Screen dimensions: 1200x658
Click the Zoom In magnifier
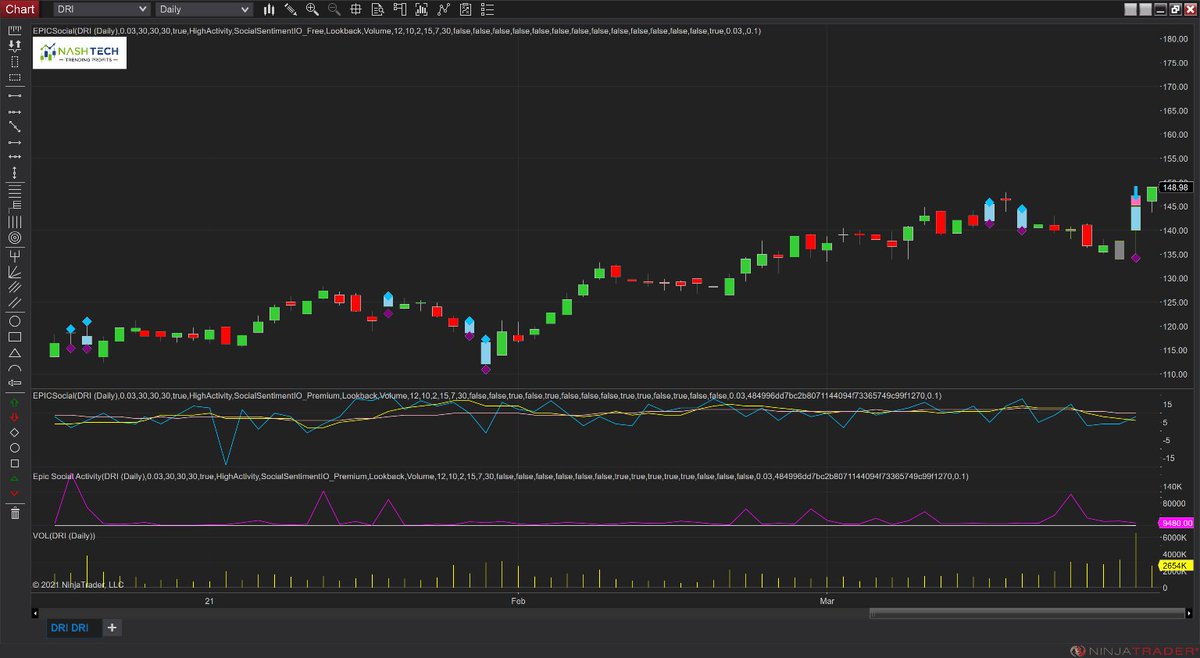pyautogui.click(x=313, y=9)
